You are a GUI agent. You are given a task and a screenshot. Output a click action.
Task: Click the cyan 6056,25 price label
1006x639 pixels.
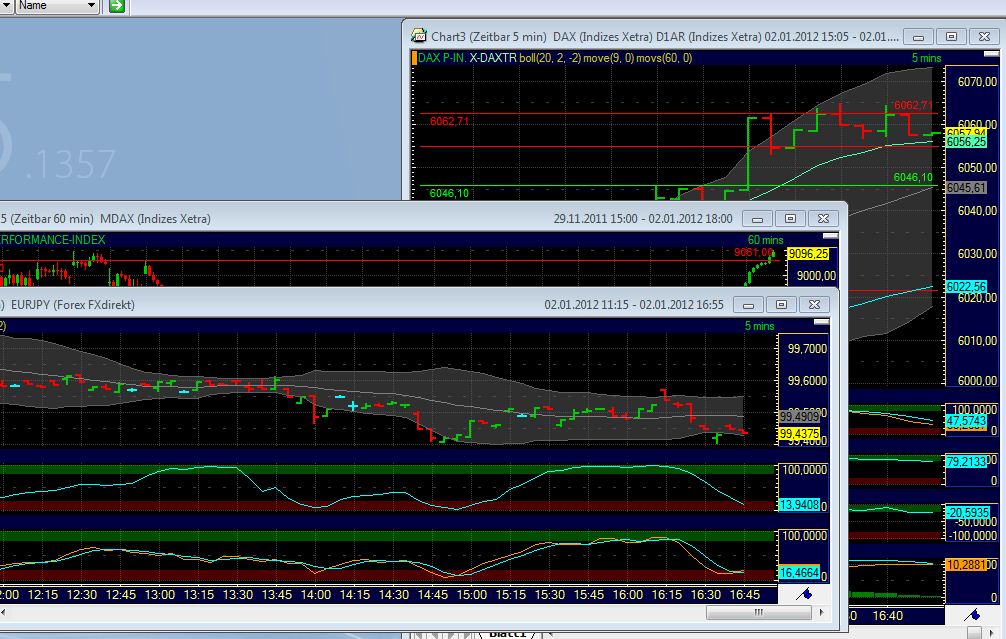point(968,141)
